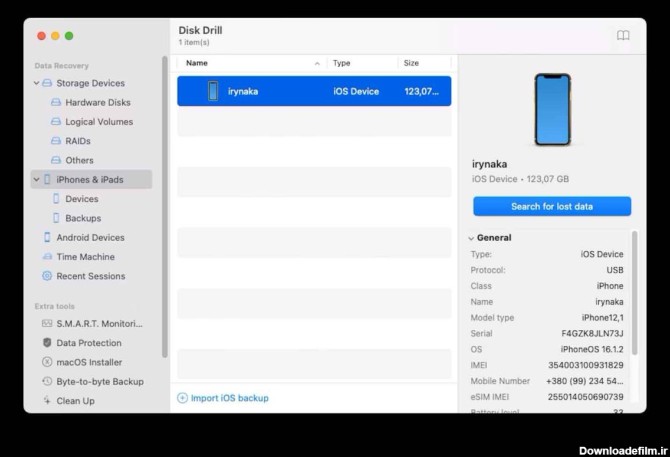The height and width of the screenshot is (457, 670).
Task: Click the Time Machine sidebar icon
Action: 47,257
